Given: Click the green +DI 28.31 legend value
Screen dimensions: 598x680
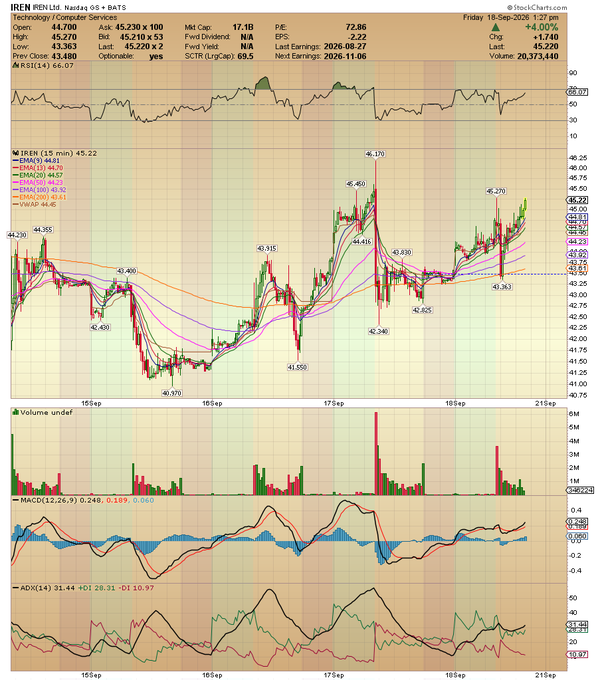Looking at the screenshot, I should [97, 588].
